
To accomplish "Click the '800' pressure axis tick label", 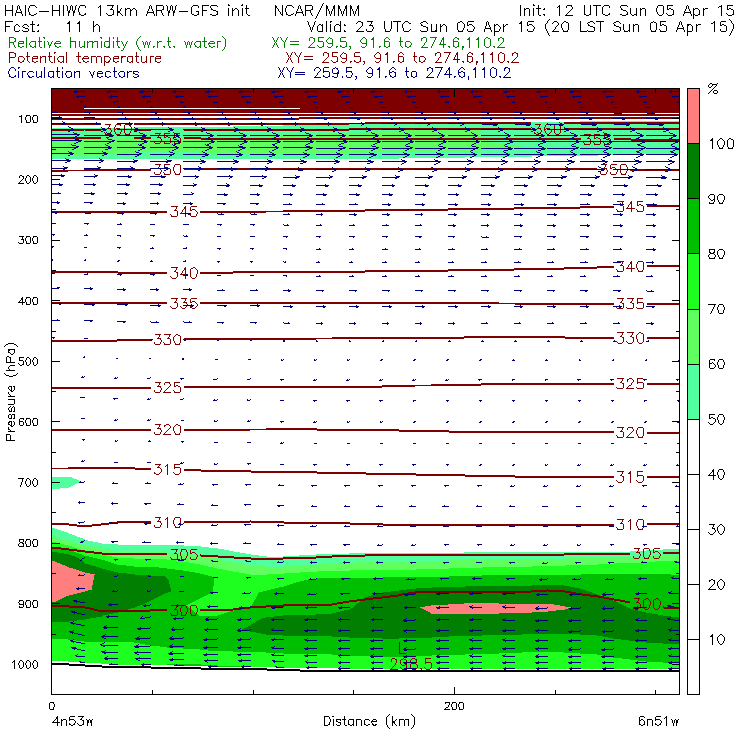I will tap(28, 543).
